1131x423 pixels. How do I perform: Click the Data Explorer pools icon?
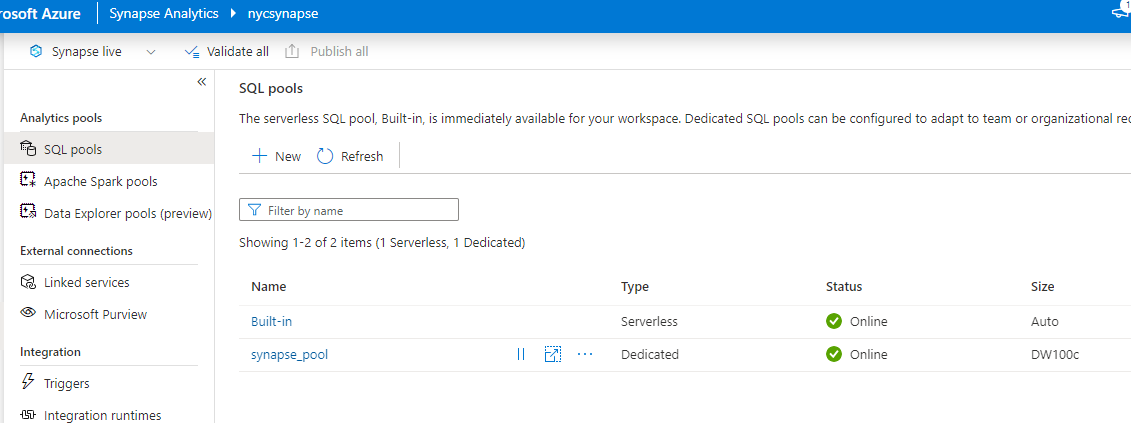coord(28,212)
